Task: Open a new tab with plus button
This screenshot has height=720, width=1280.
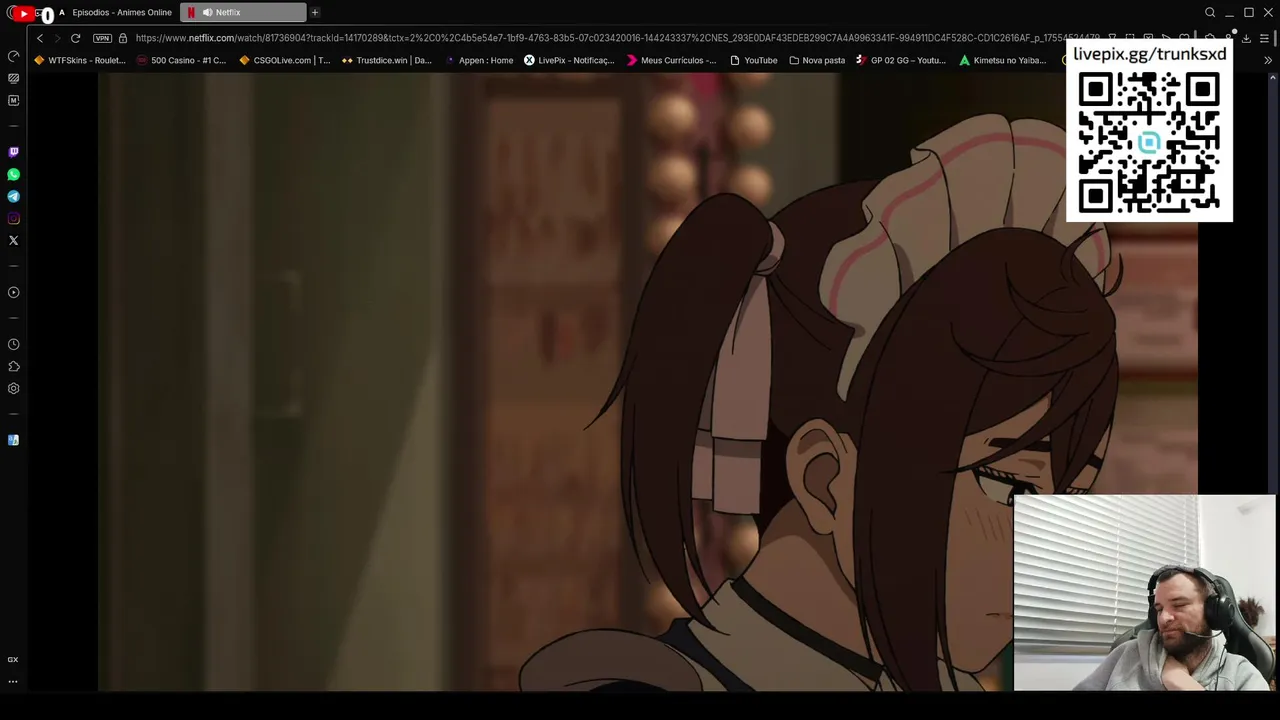Action: point(315,12)
